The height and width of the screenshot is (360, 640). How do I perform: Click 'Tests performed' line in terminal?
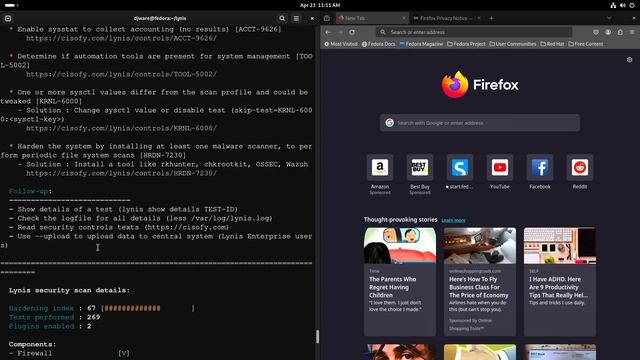[54, 317]
